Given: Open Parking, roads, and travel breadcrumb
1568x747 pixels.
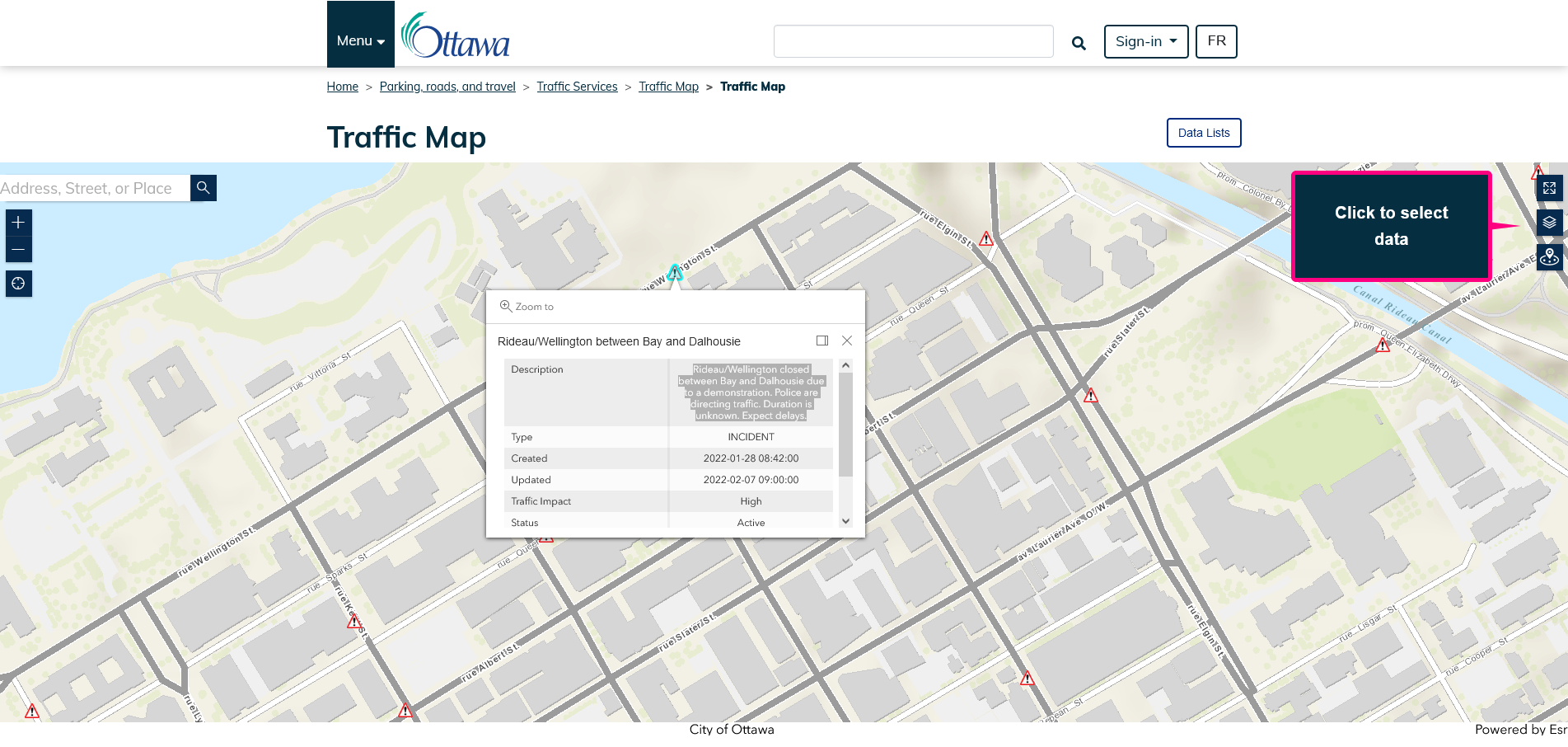Looking at the screenshot, I should coord(447,87).
